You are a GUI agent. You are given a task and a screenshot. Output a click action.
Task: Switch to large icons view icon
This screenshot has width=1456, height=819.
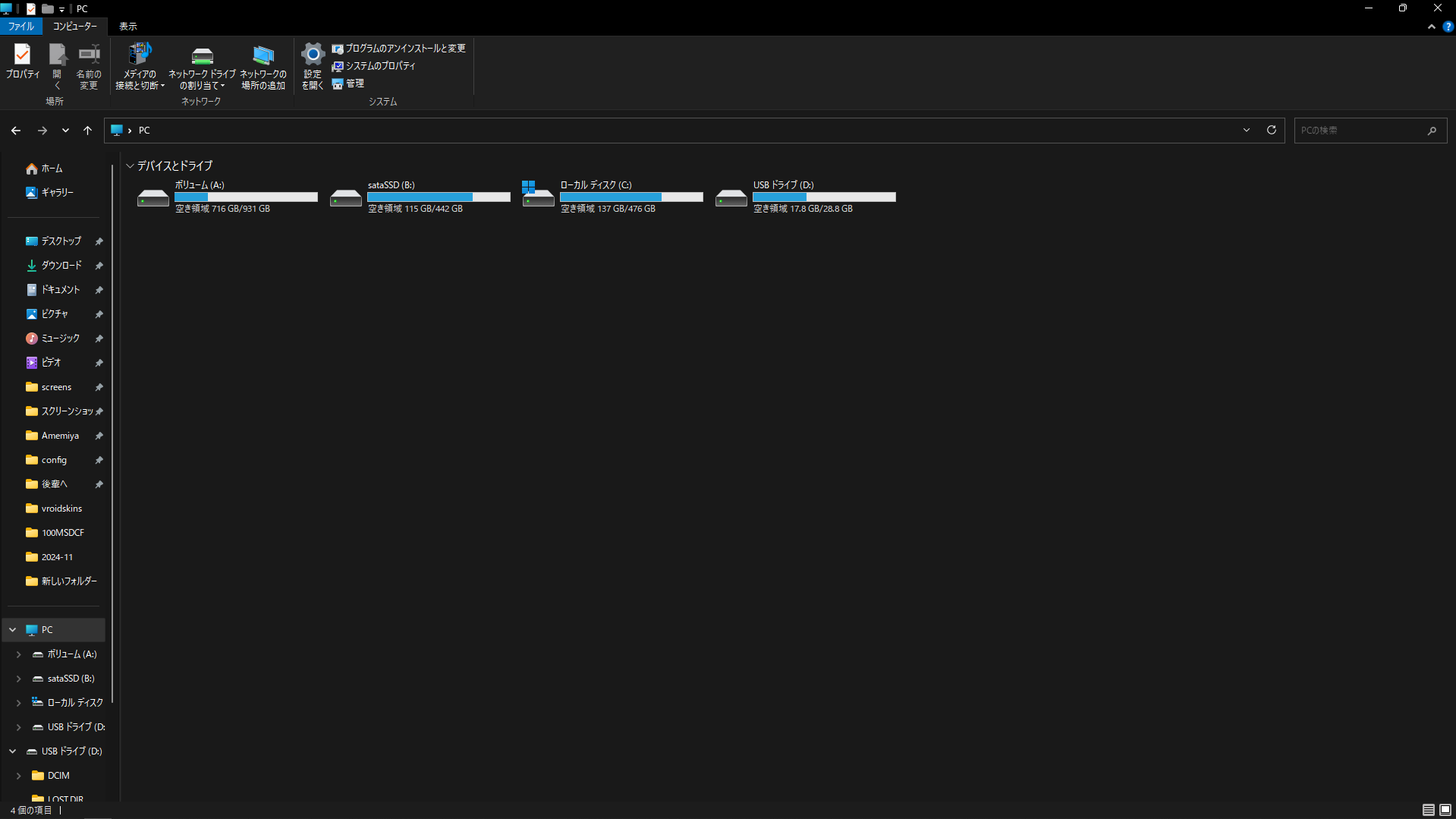click(x=1445, y=811)
